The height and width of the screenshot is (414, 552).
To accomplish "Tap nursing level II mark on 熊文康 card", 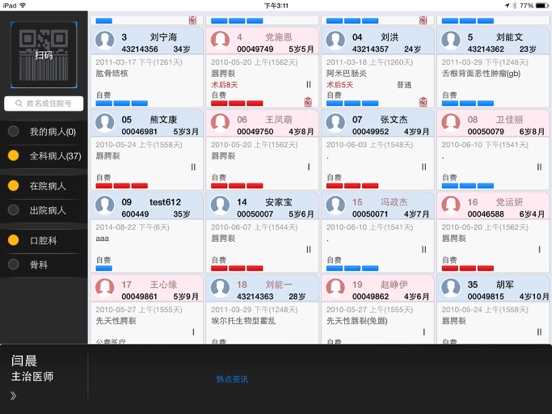I will (193, 167).
